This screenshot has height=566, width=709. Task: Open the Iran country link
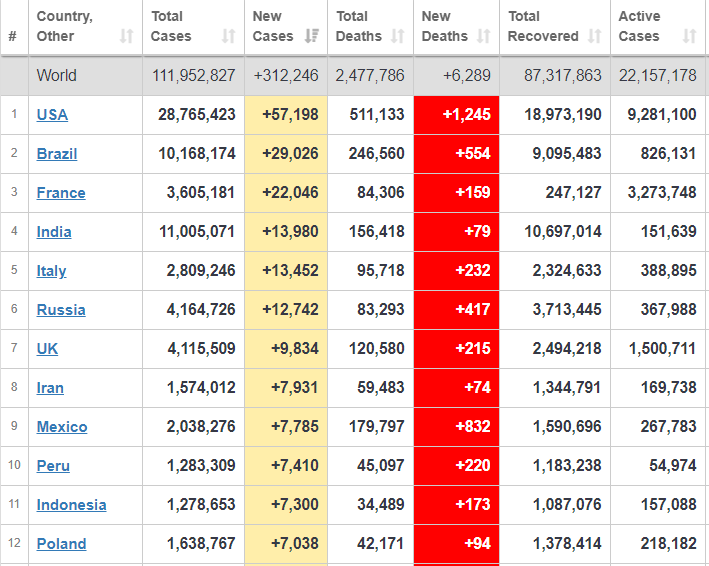50,388
